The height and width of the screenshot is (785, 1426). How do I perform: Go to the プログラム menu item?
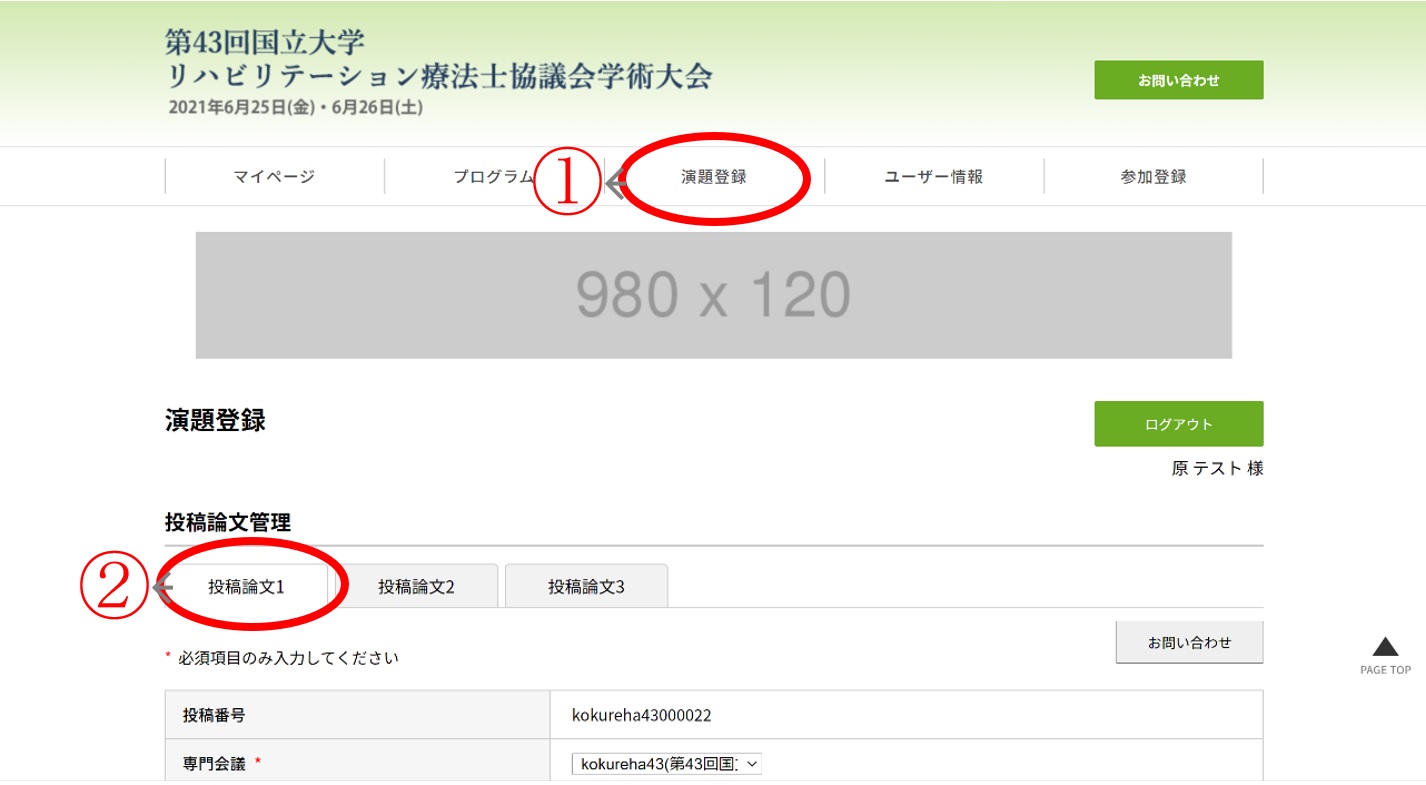pos(493,177)
